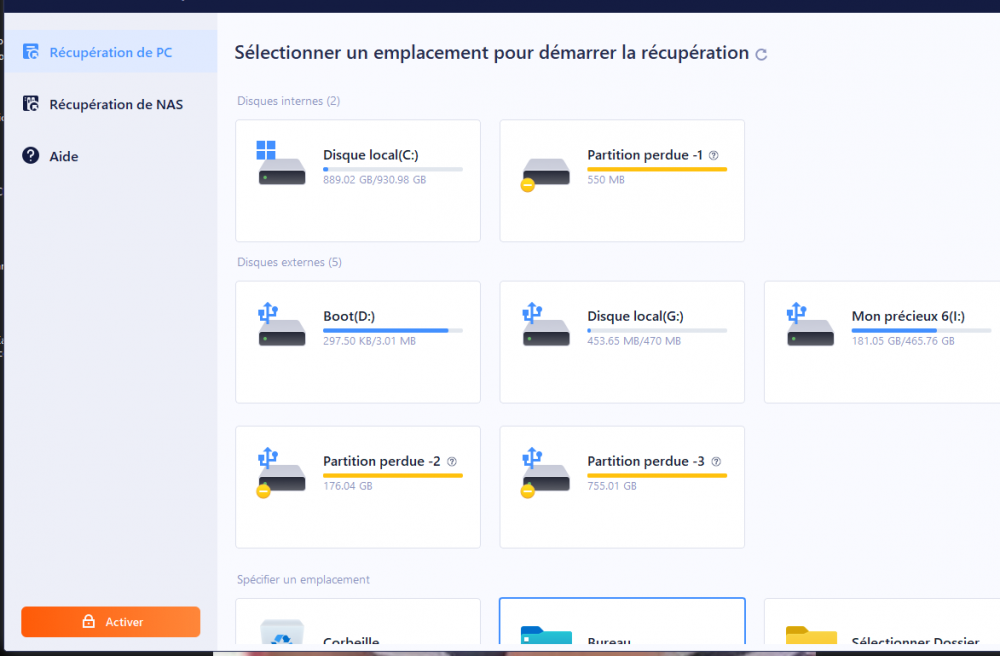Select the Partition perdue -2 drive icon
Viewport: 1000px width, 656px height.
281,473
